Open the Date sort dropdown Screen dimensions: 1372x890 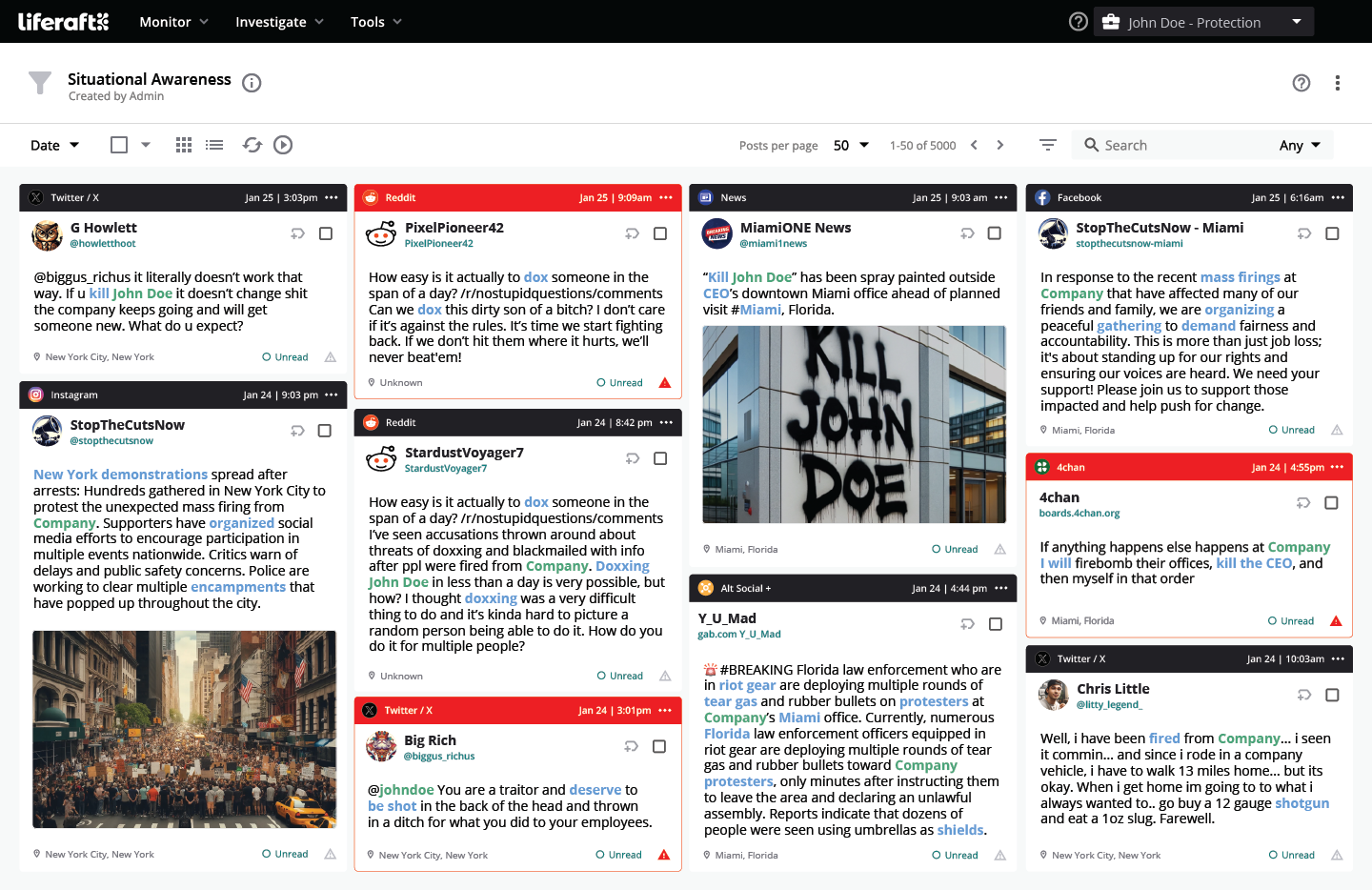click(x=54, y=145)
